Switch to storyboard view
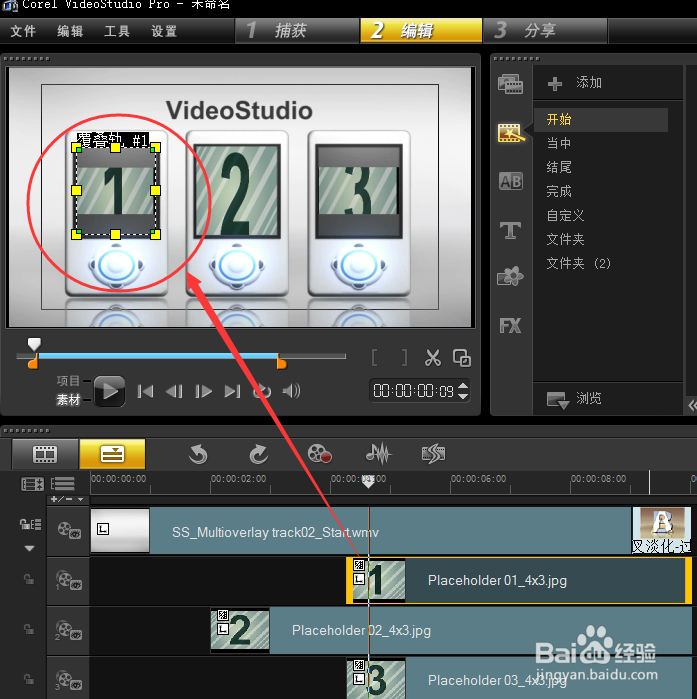 [45, 454]
